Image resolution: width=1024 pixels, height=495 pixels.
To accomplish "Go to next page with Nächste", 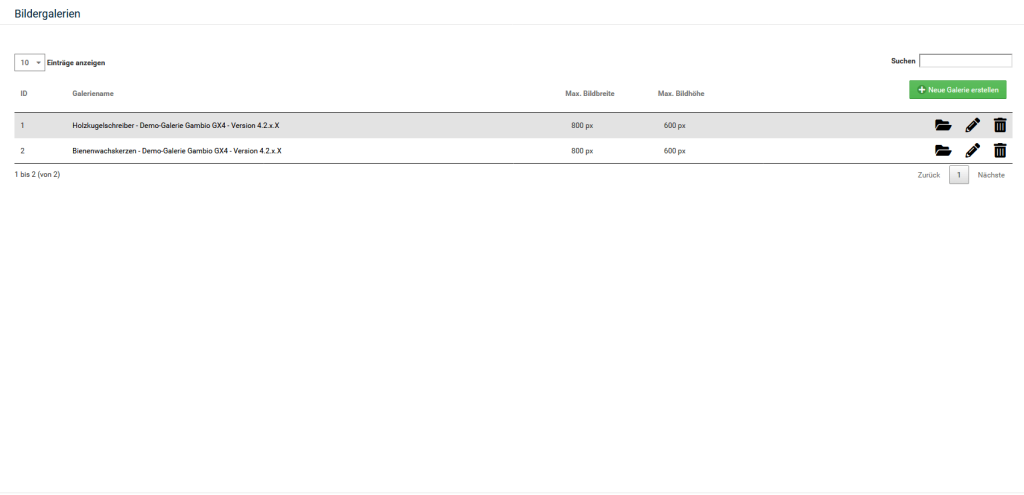I will (x=991, y=175).
